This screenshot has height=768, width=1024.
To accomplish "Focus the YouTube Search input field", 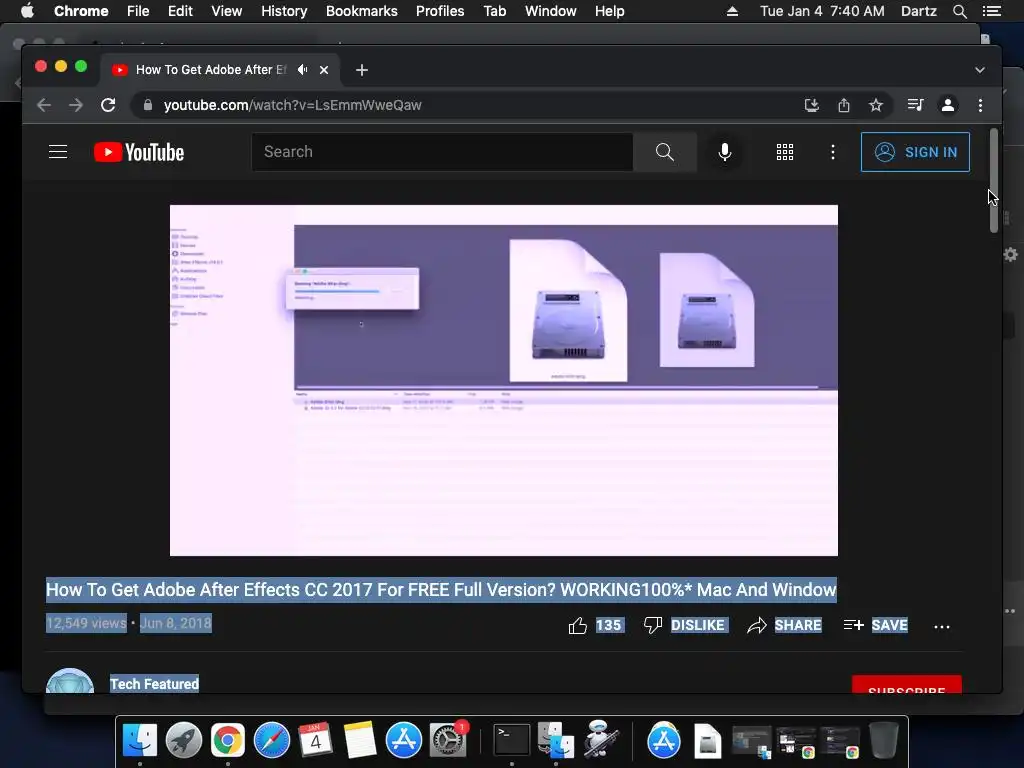I will point(442,152).
